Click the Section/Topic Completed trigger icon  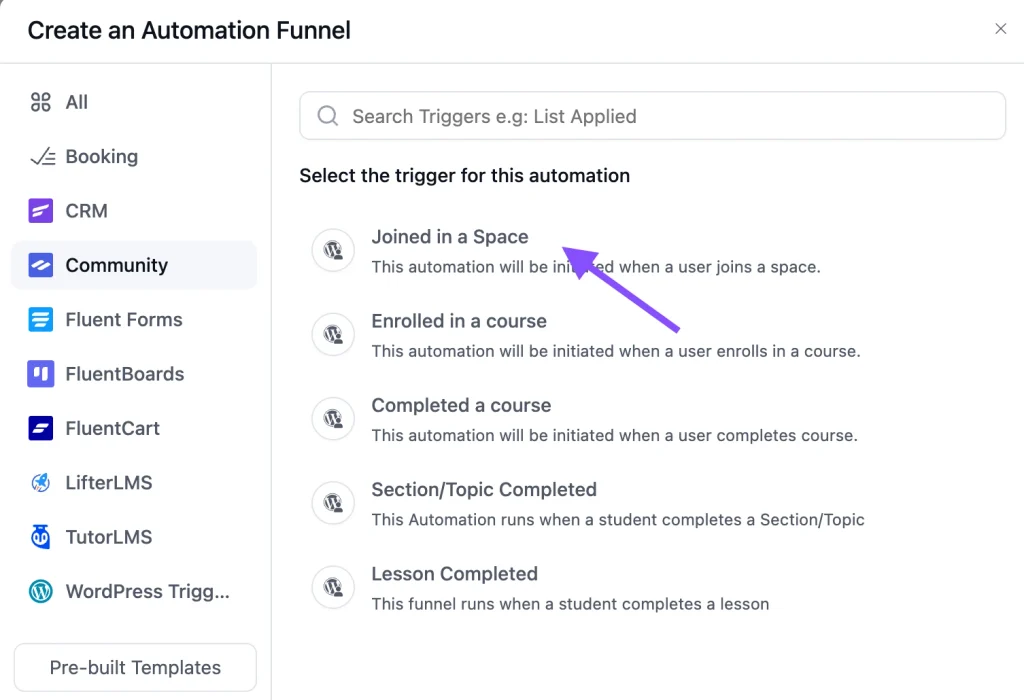click(333, 503)
